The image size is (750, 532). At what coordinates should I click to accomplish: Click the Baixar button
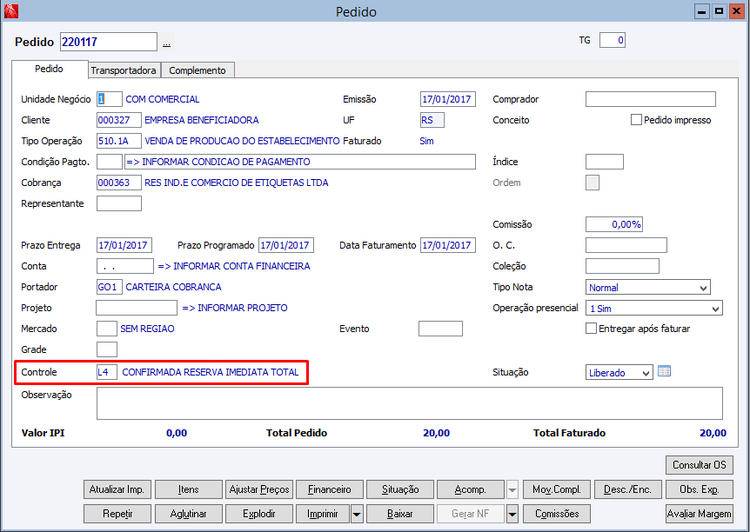pyautogui.click(x=400, y=514)
